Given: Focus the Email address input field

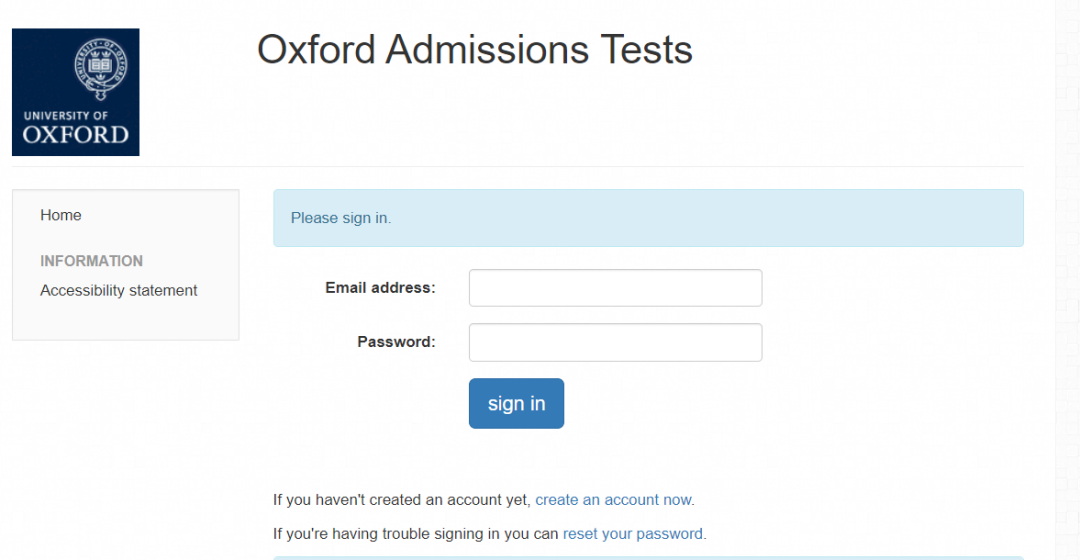Looking at the screenshot, I should point(615,288).
